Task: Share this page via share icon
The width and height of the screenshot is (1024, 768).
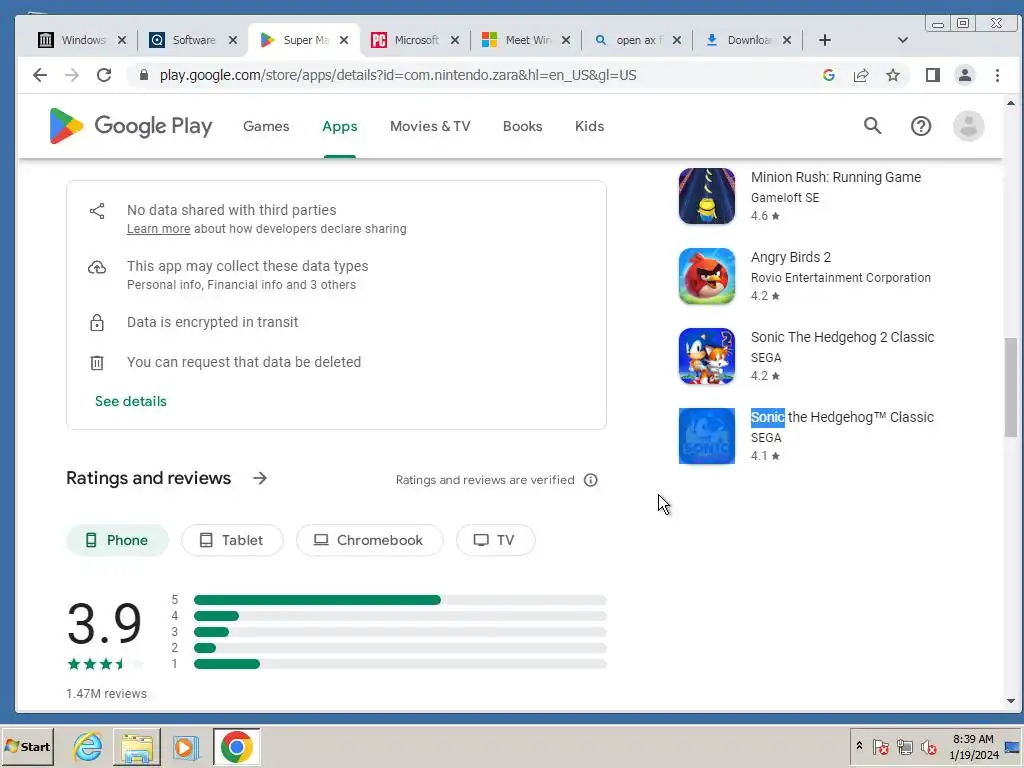Action: pyautogui.click(x=861, y=75)
